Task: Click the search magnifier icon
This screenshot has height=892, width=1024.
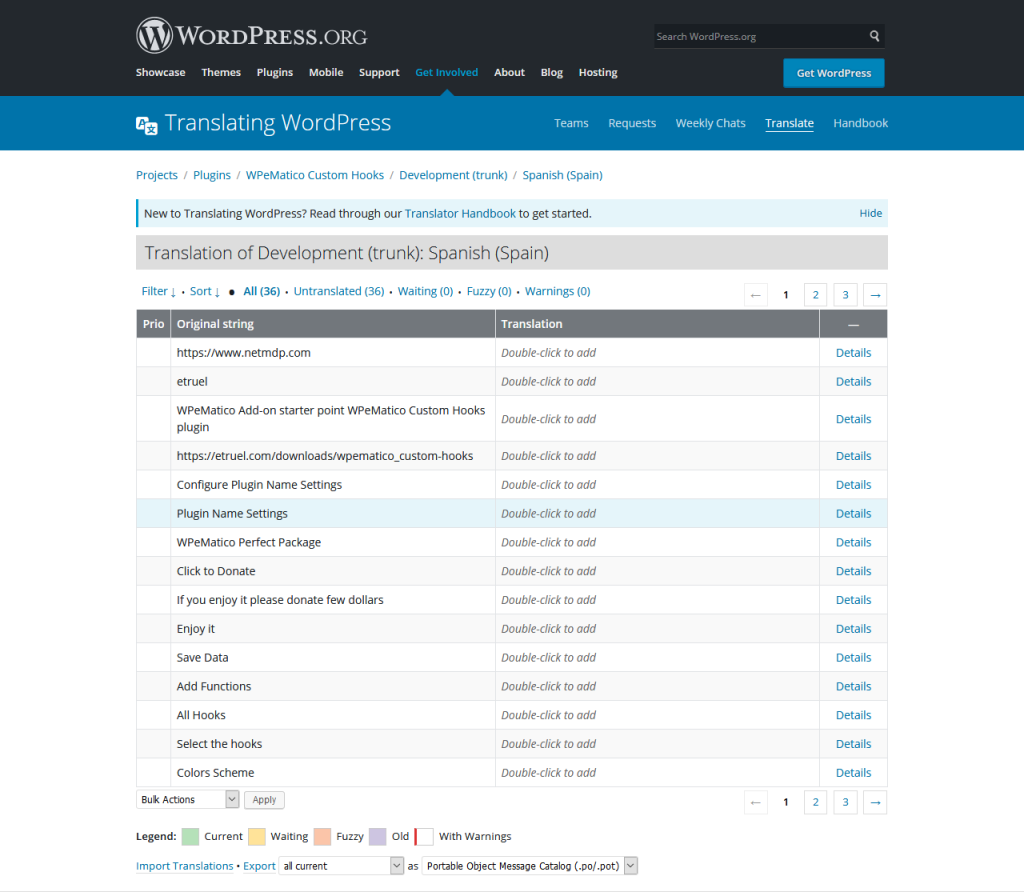Action: point(874,36)
